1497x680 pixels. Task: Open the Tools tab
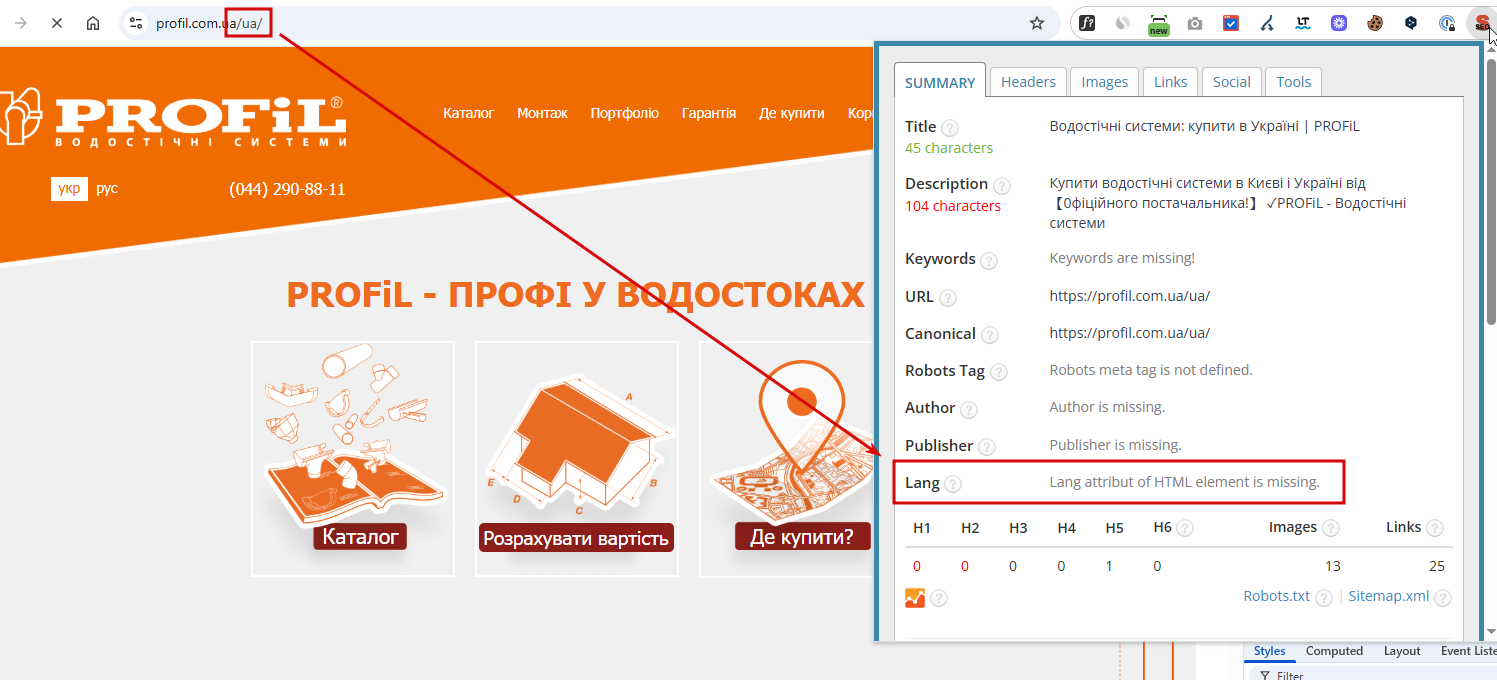coord(1293,82)
